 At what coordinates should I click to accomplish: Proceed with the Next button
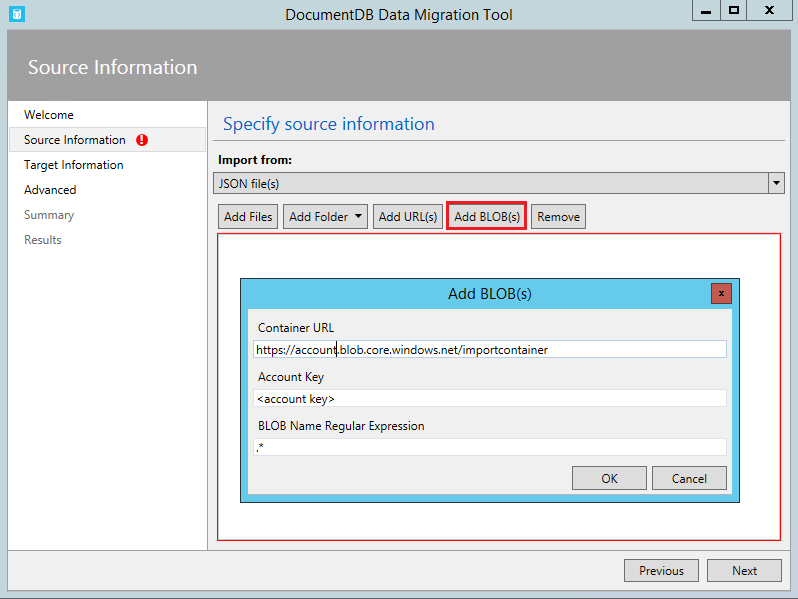(x=744, y=570)
